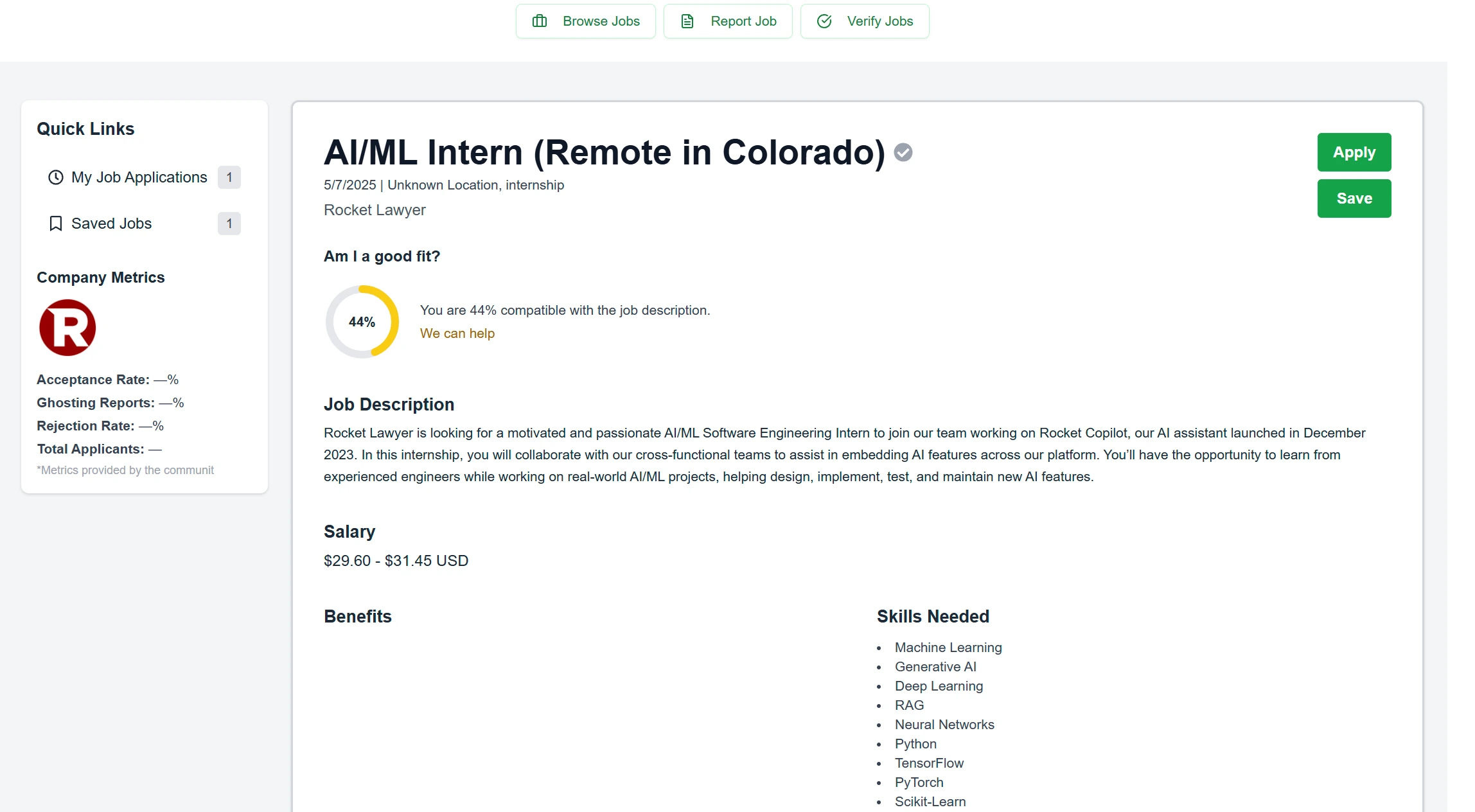Click the document icon on Report Job
Screen dimensions: 1475x812
(687, 21)
